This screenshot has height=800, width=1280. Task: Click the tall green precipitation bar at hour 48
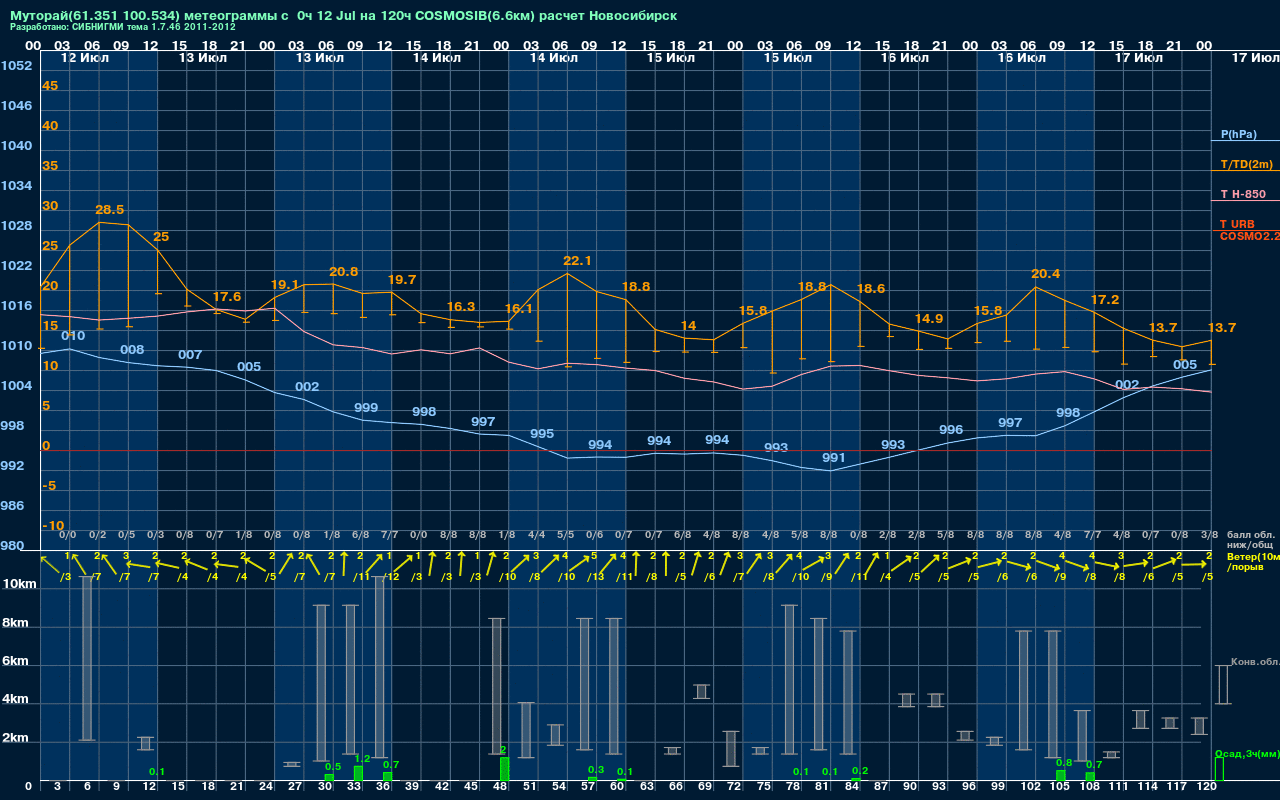(504, 768)
